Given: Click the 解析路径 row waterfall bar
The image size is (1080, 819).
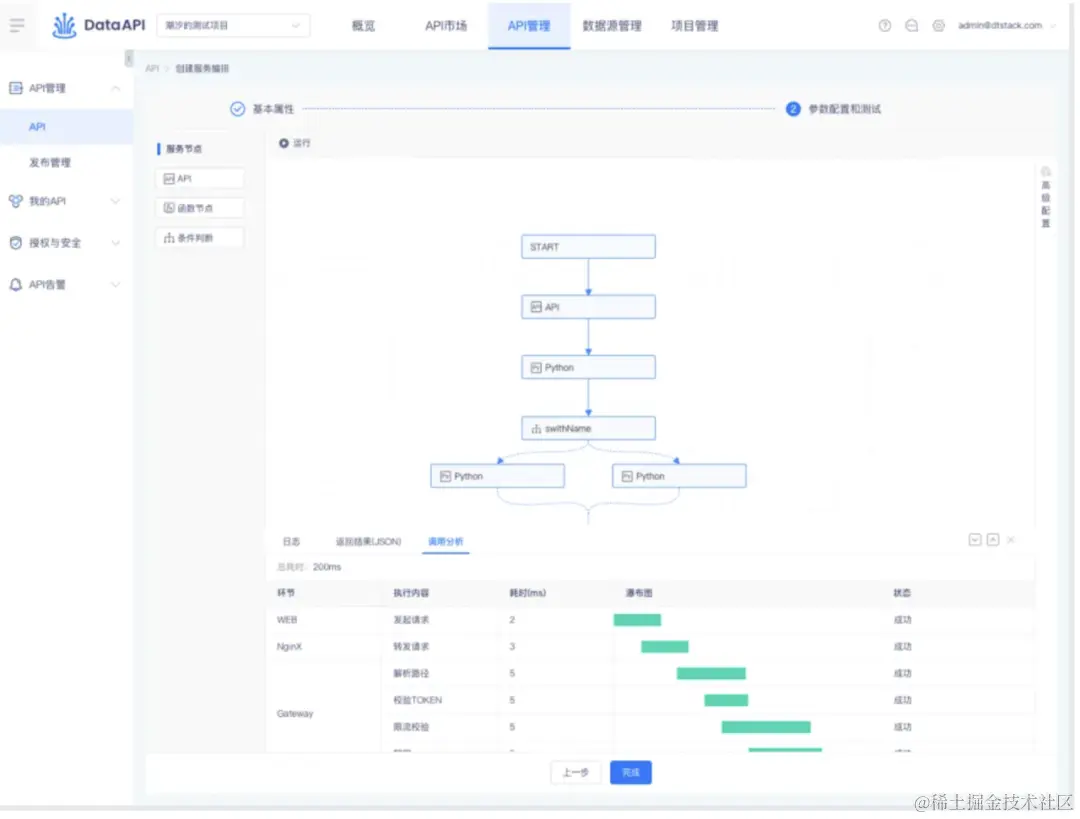Looking at the screenshot, I should pyautogui.click(x=711, y=674).
